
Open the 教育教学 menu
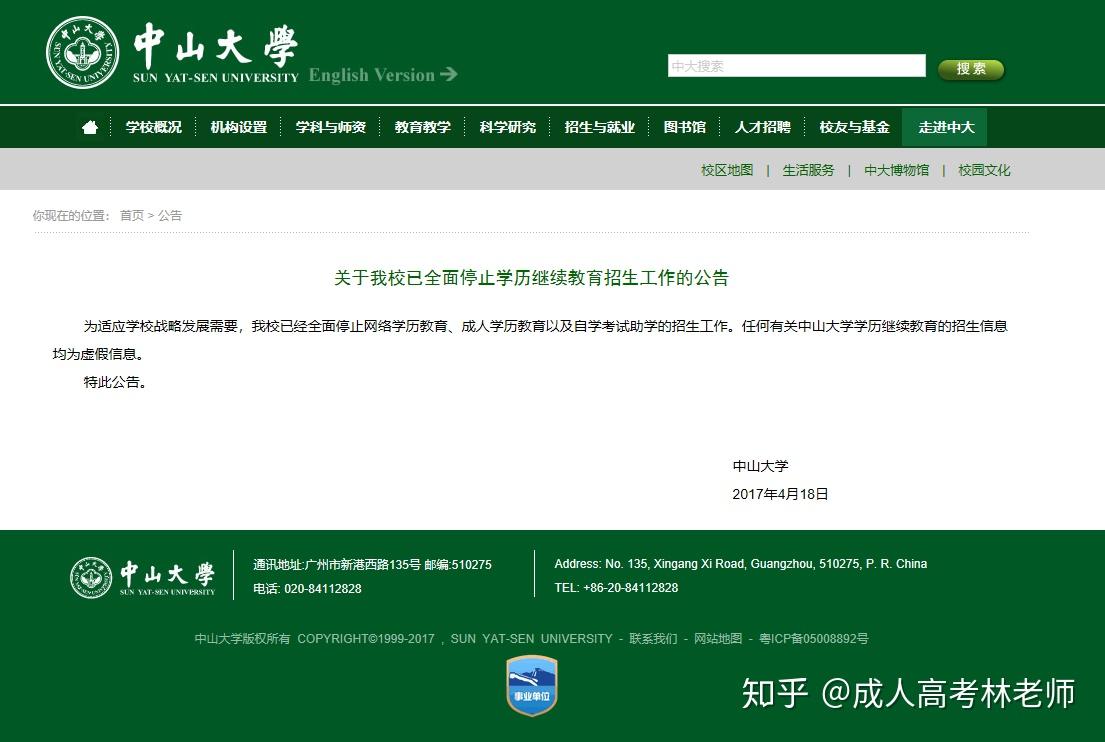423,128
